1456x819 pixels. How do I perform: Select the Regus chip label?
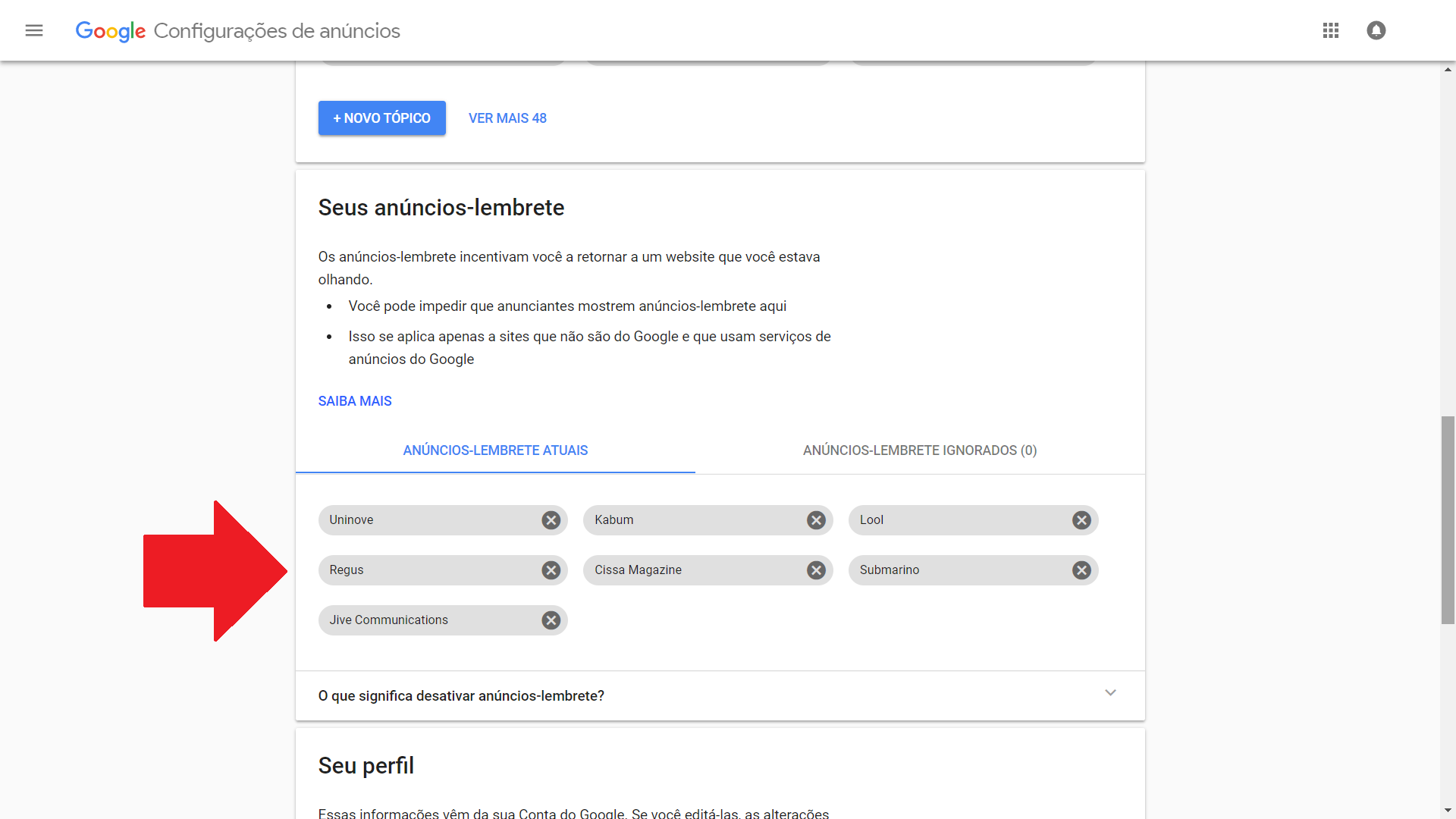point(347,570)
